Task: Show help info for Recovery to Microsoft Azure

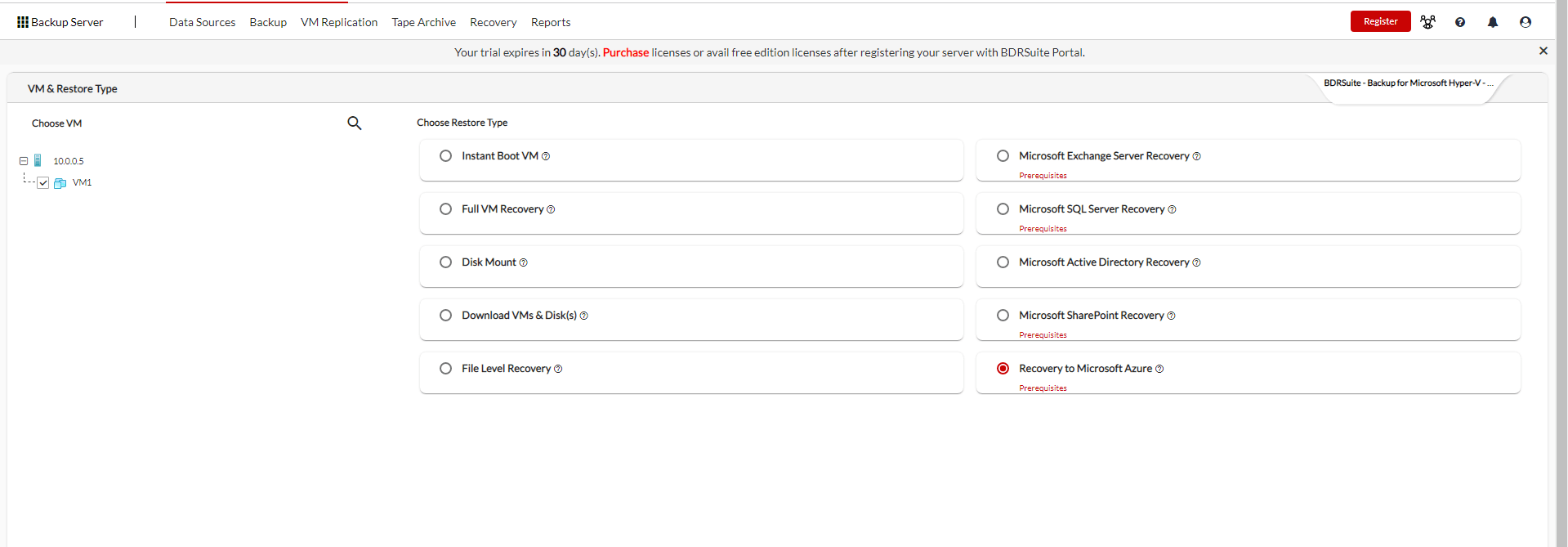Action: coord(1159,369)
